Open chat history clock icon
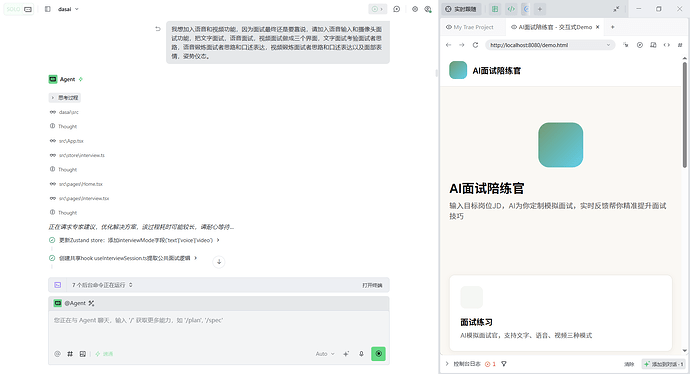The height and width of the screenshot is (374, 690). 396,9
